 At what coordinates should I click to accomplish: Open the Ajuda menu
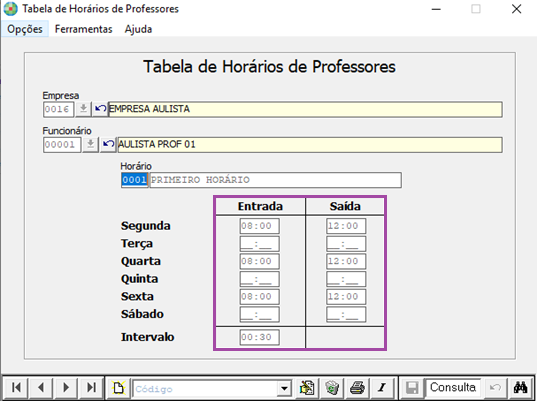coord(138,29)
